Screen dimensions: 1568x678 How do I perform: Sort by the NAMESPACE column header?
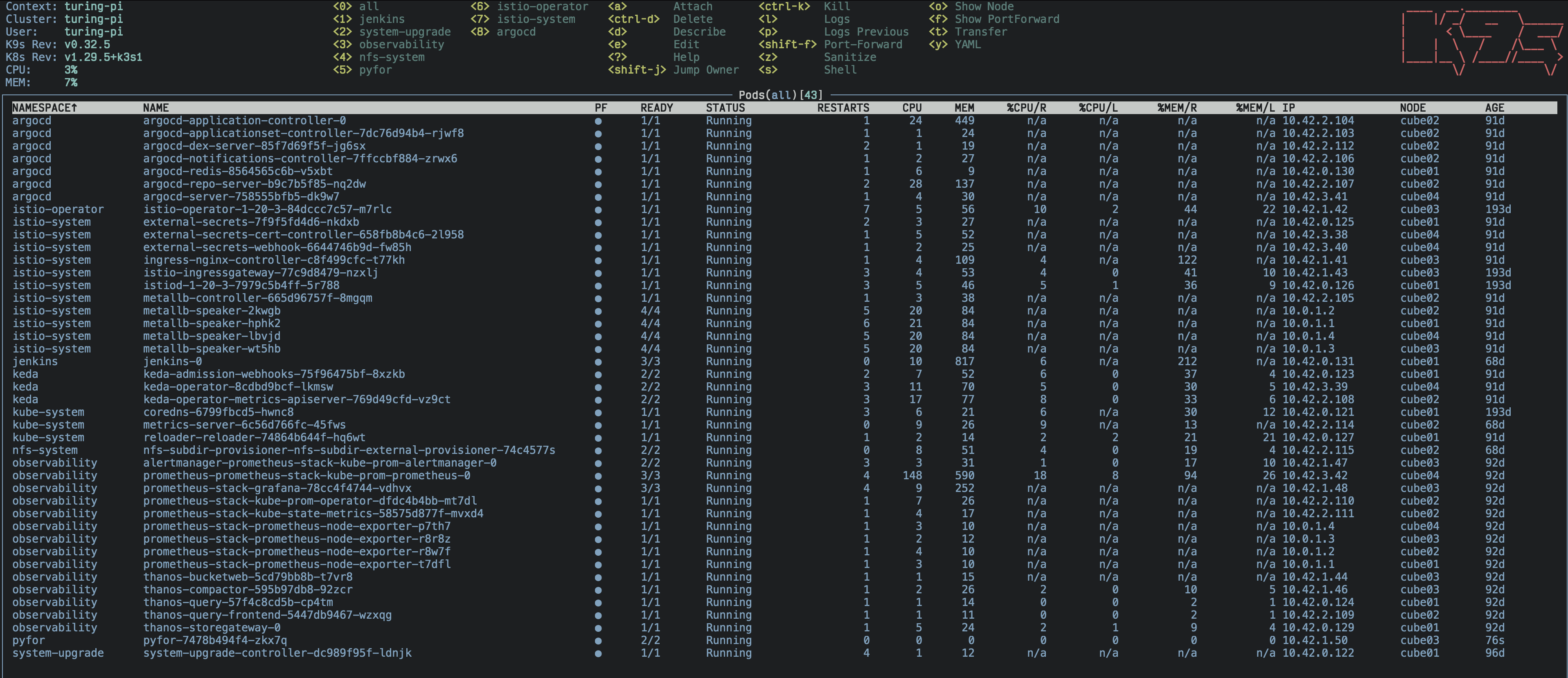45,108
